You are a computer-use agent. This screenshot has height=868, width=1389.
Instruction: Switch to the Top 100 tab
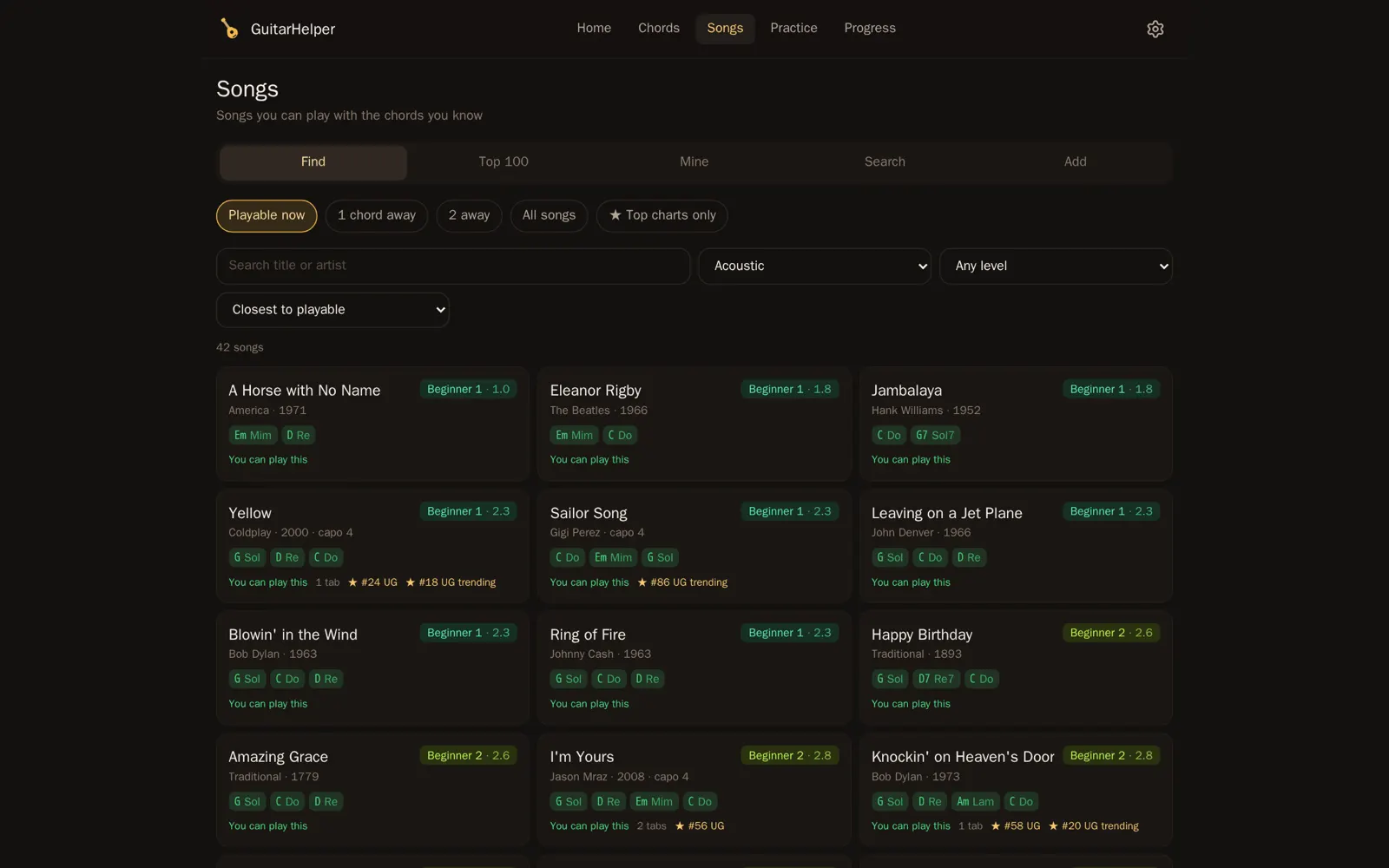504,162
